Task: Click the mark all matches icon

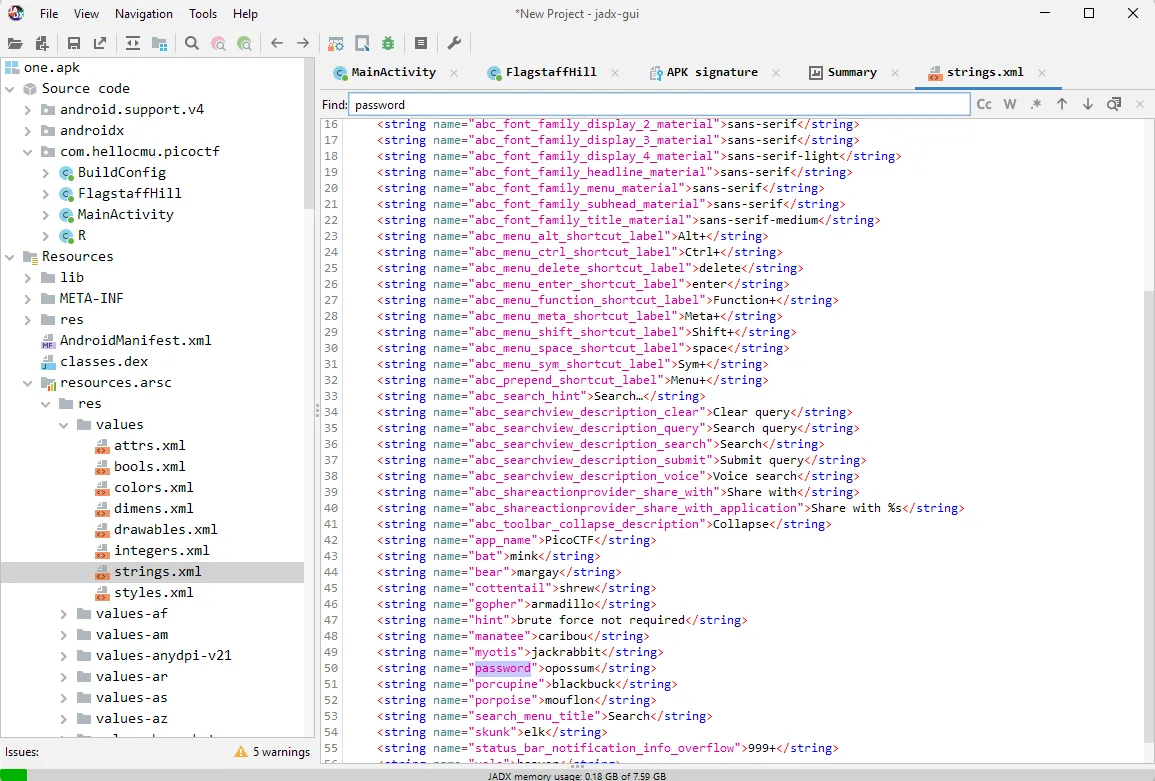Action: click(1114, 105)
